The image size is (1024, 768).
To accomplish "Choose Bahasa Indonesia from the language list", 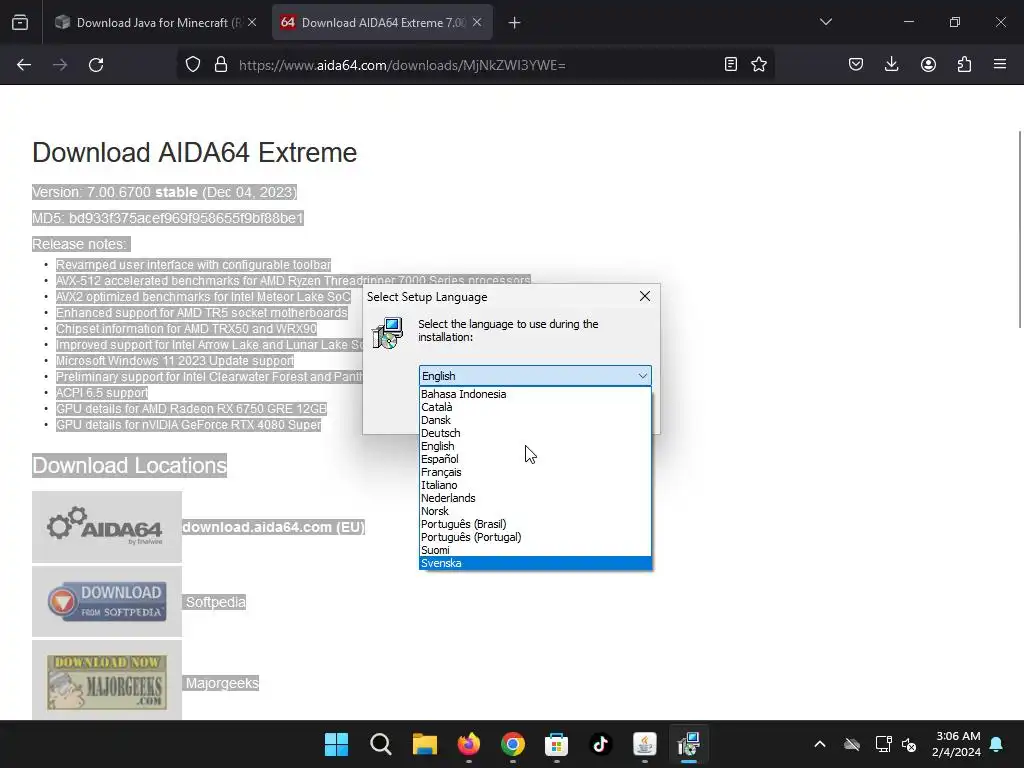I will (x=536, y=394).
